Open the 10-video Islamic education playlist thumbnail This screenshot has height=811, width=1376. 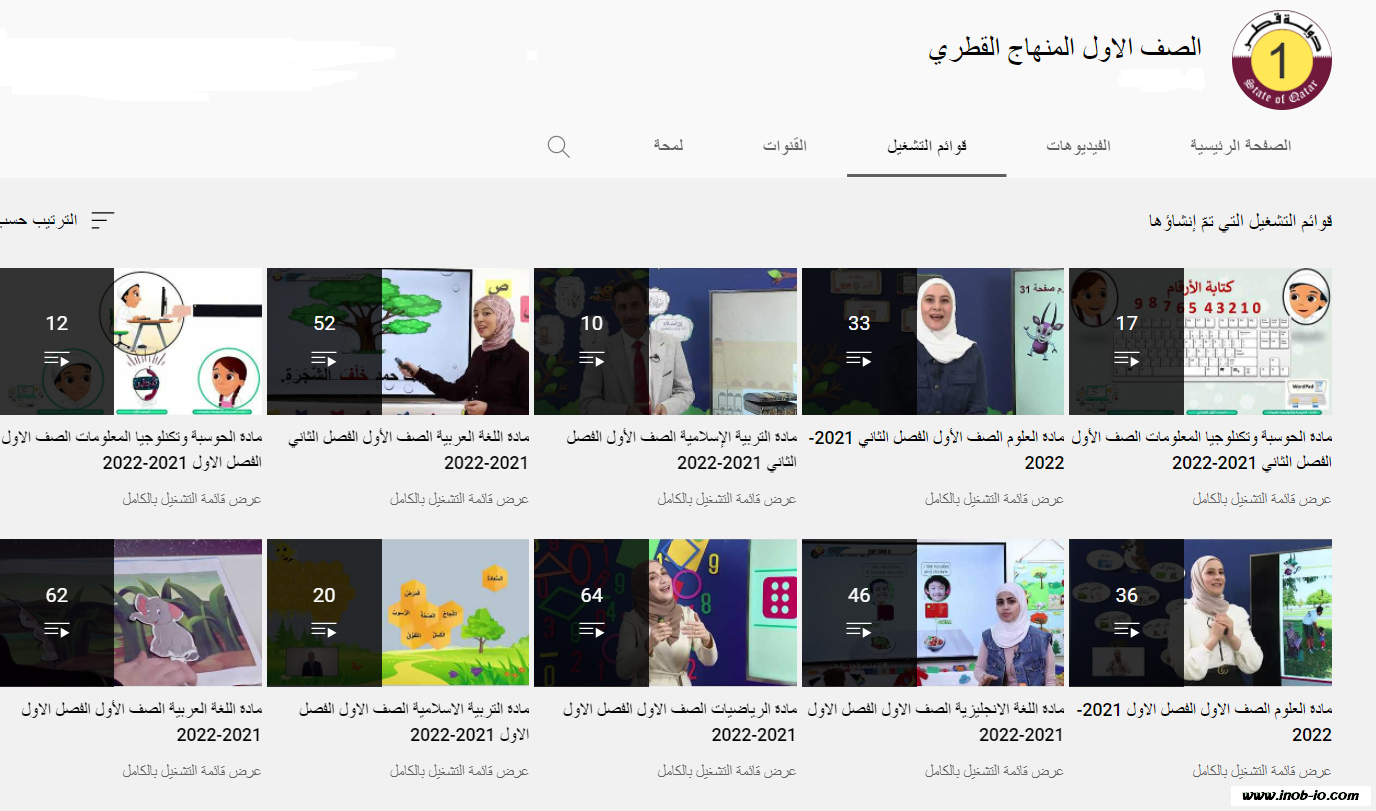coord(666,341)
